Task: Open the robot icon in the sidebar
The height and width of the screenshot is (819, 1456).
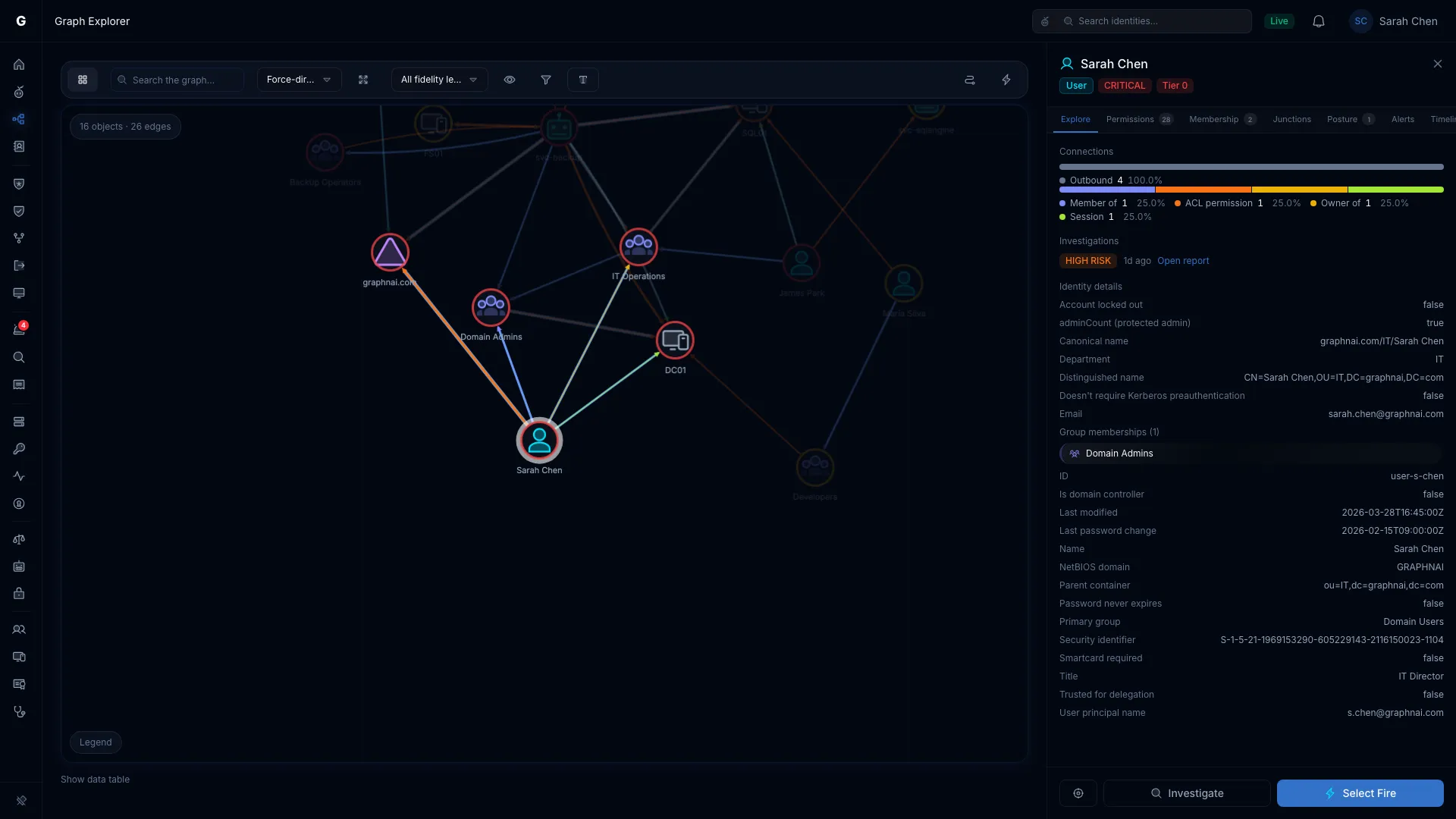Action: pyautogui.click(x=19, y=566)
